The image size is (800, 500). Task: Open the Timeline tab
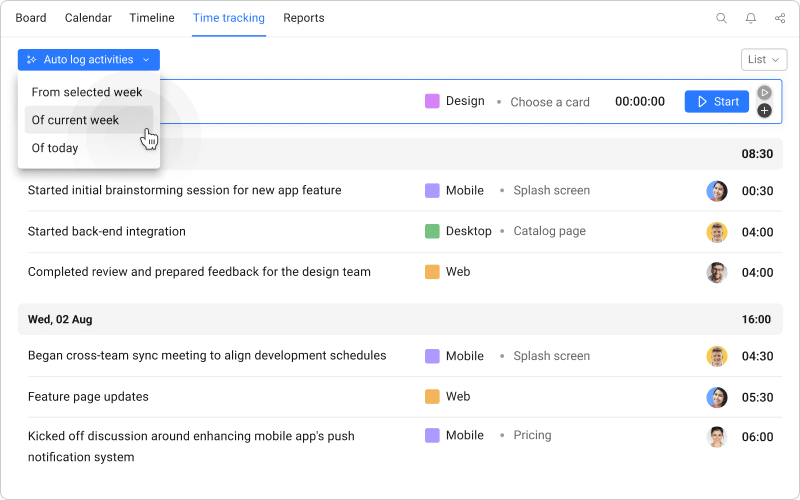(152, 18)
